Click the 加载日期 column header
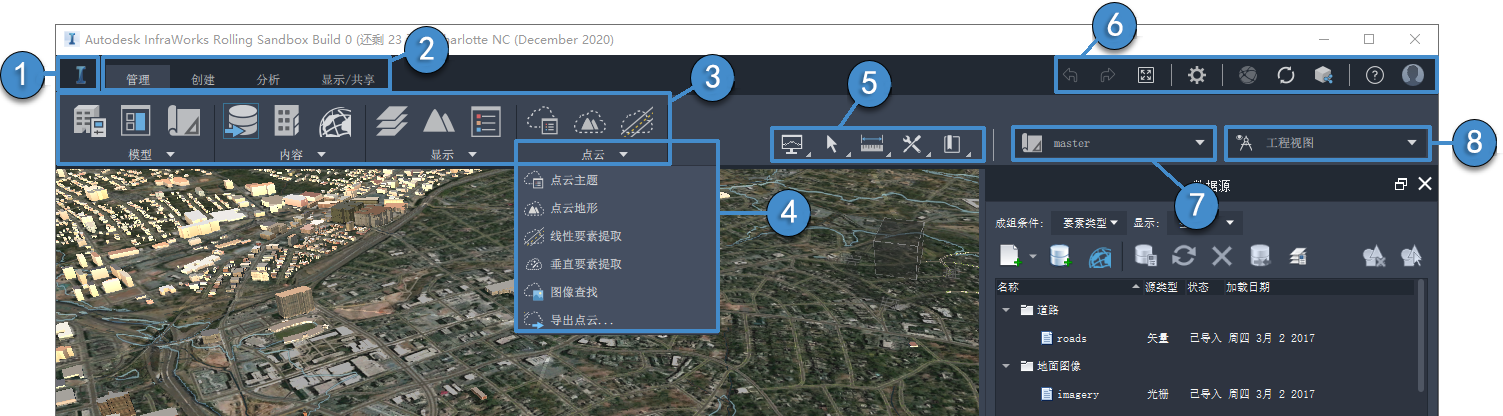 tap(1248, 287)
